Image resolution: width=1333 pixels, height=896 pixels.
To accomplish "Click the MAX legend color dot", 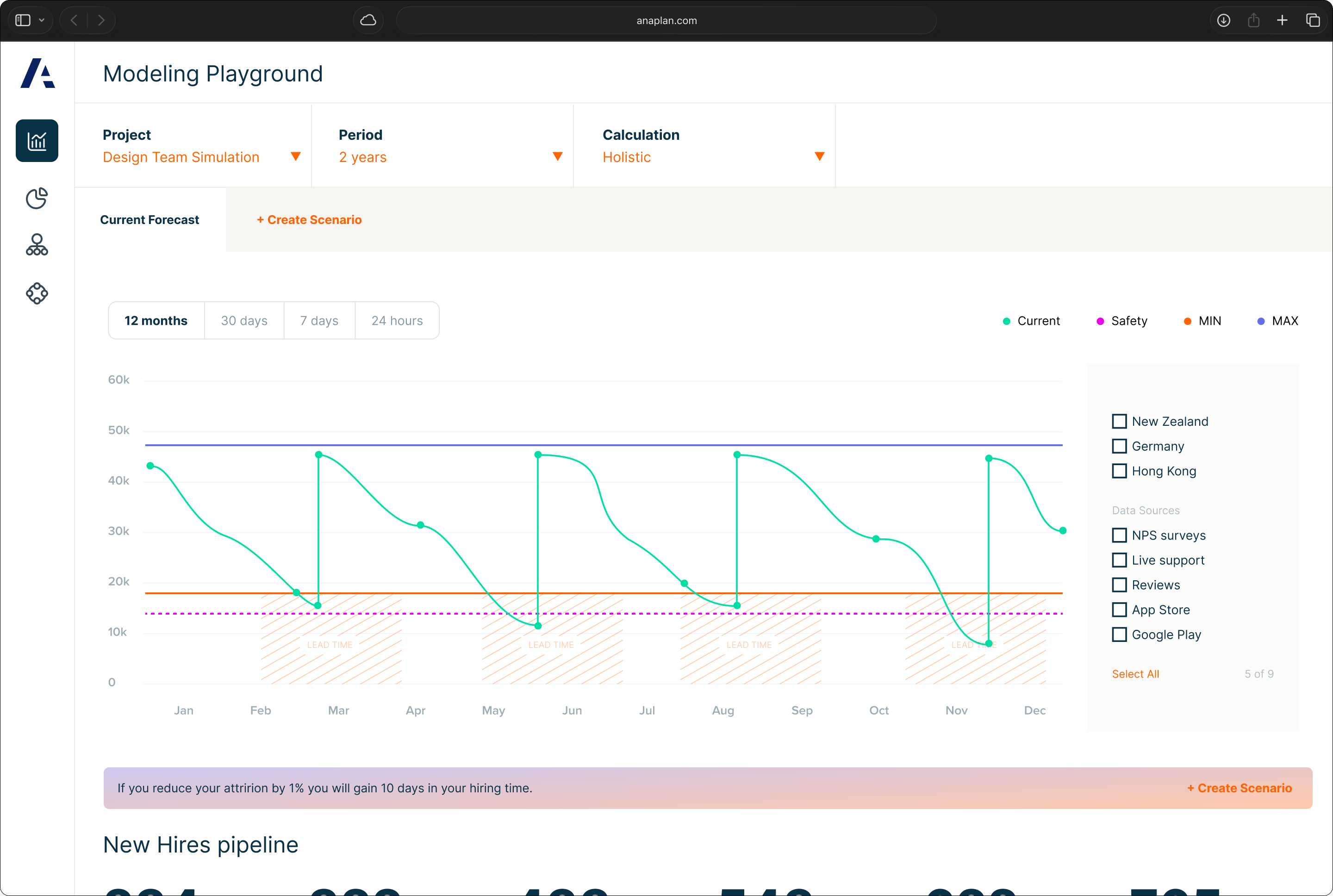I will coord(1261,321).
